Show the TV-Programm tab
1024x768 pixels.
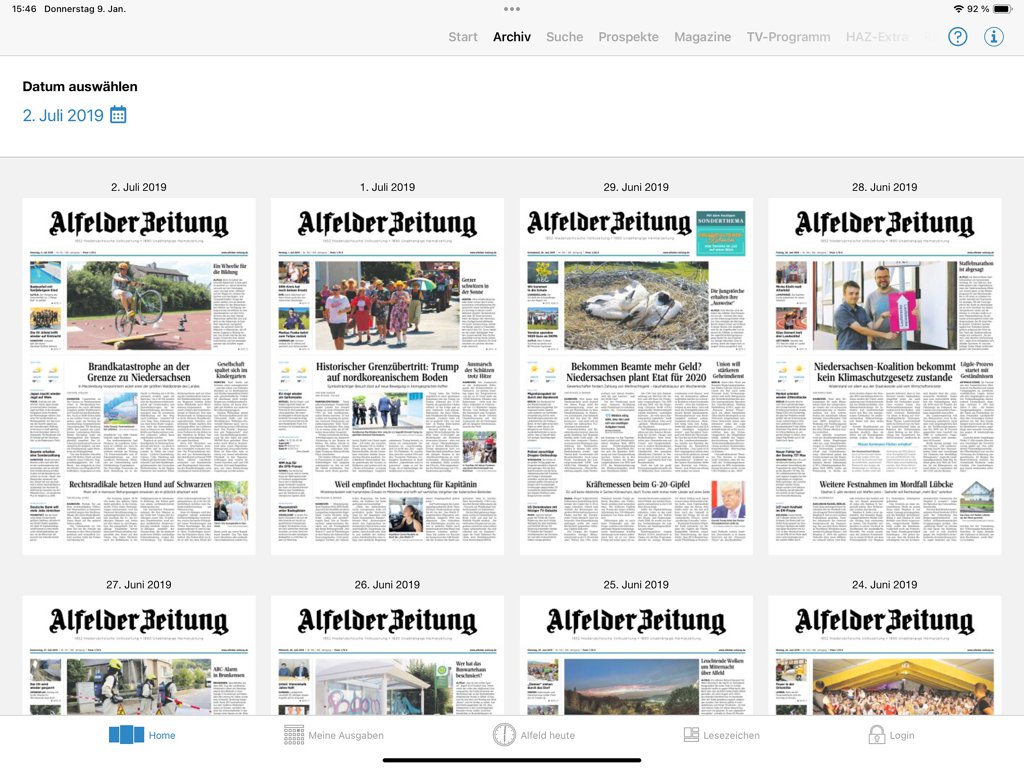(788, 37)
